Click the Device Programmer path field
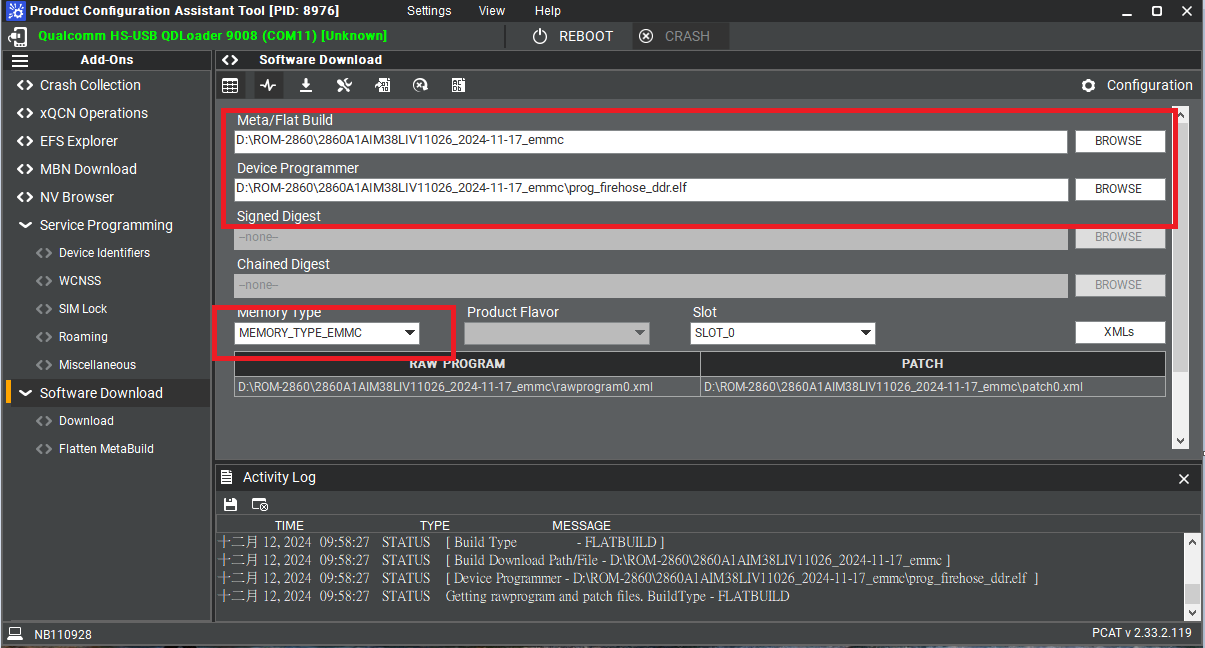 click(650, 189)
